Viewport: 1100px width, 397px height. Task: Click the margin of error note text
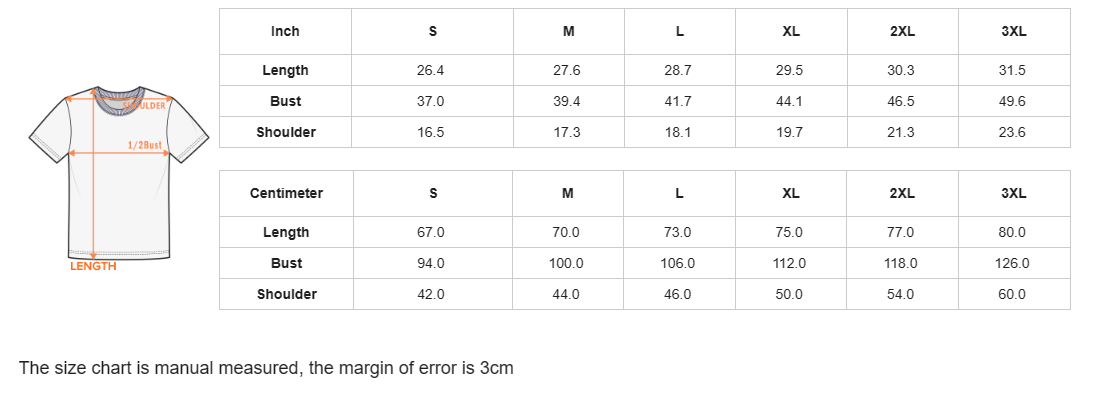point(267,368)
